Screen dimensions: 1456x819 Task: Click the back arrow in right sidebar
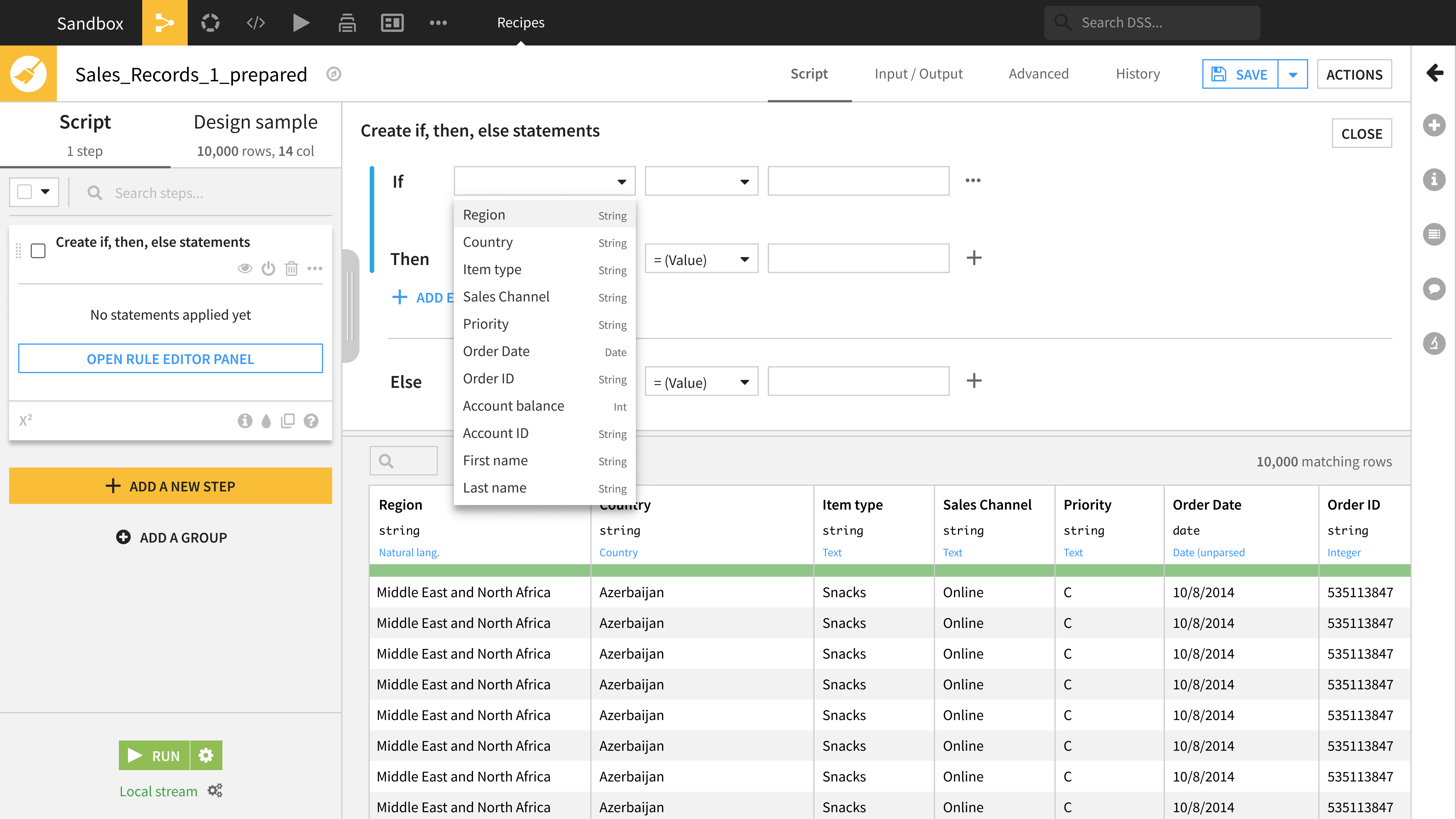tap(1434, 72)
